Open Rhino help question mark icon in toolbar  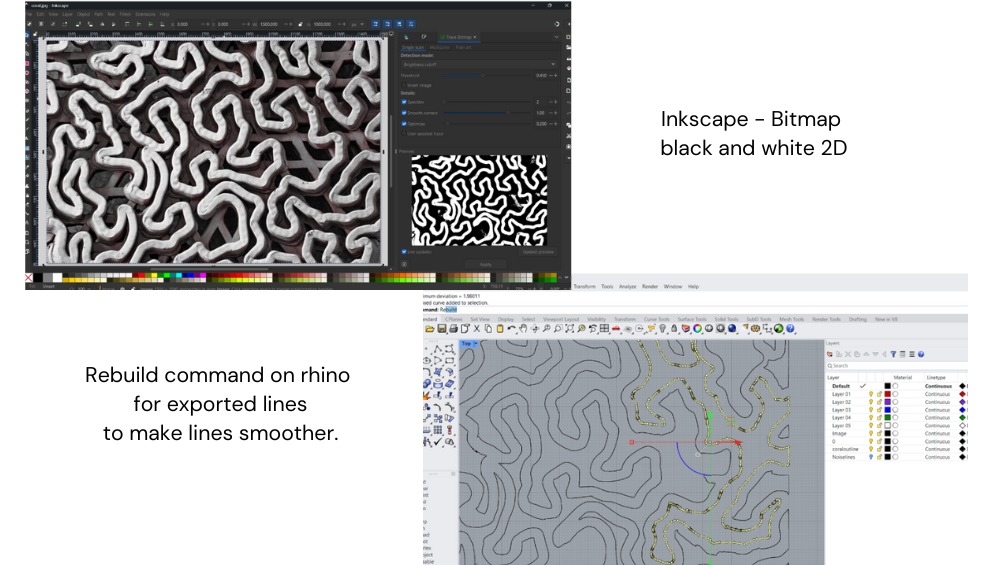(x=790, y=328)
